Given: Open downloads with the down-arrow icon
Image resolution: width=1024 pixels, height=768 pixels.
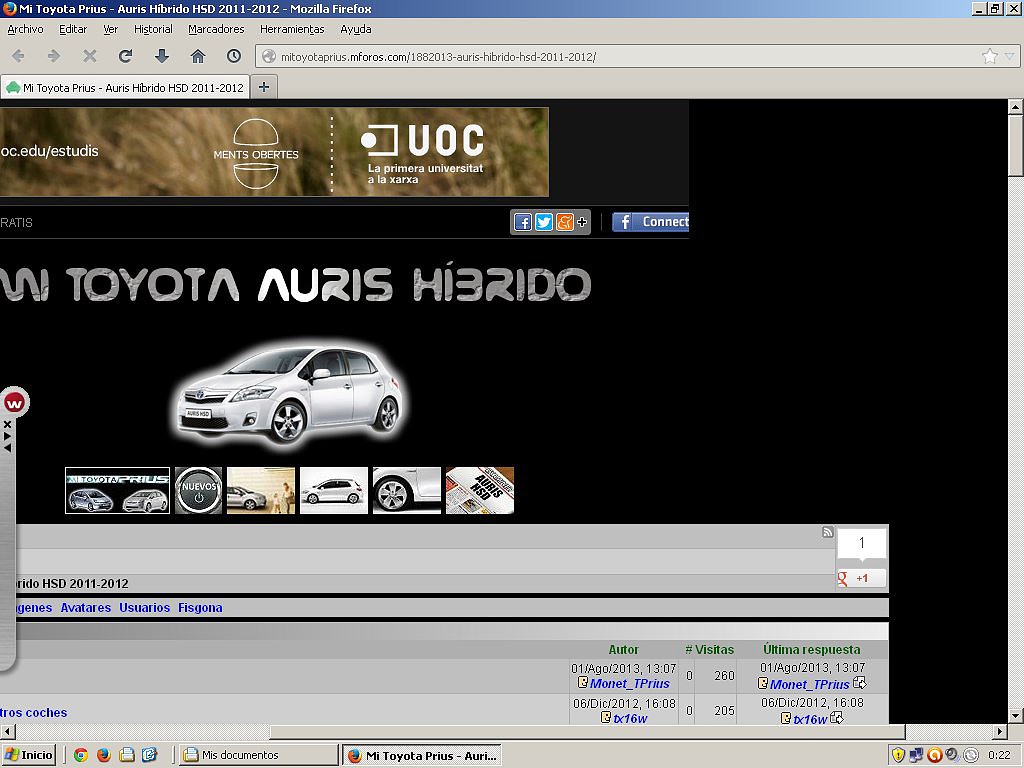Looking at the screenshot, I should (x=161, y=56).
